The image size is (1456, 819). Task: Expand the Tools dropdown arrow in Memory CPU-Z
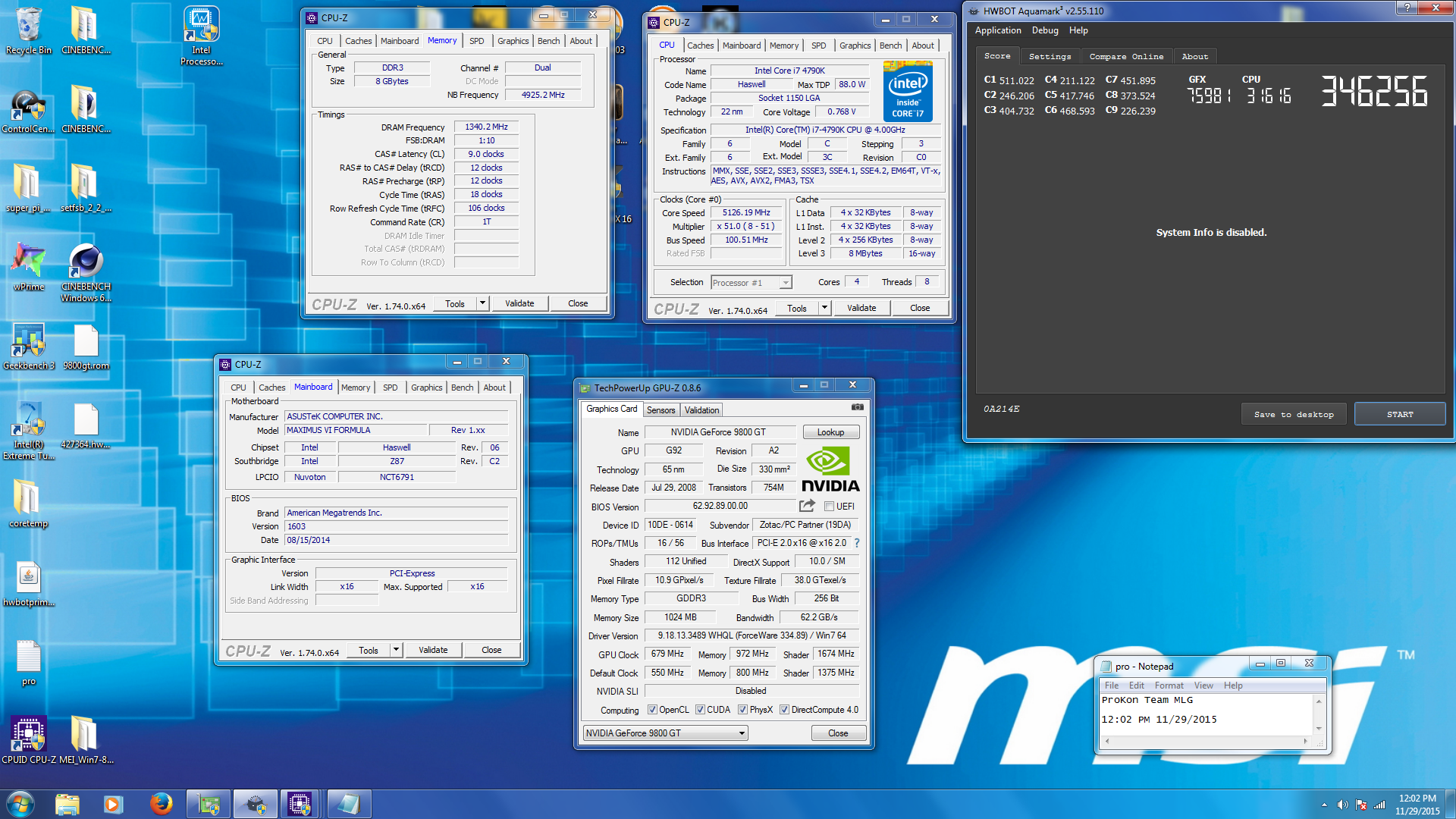click(x=482, y=303)
